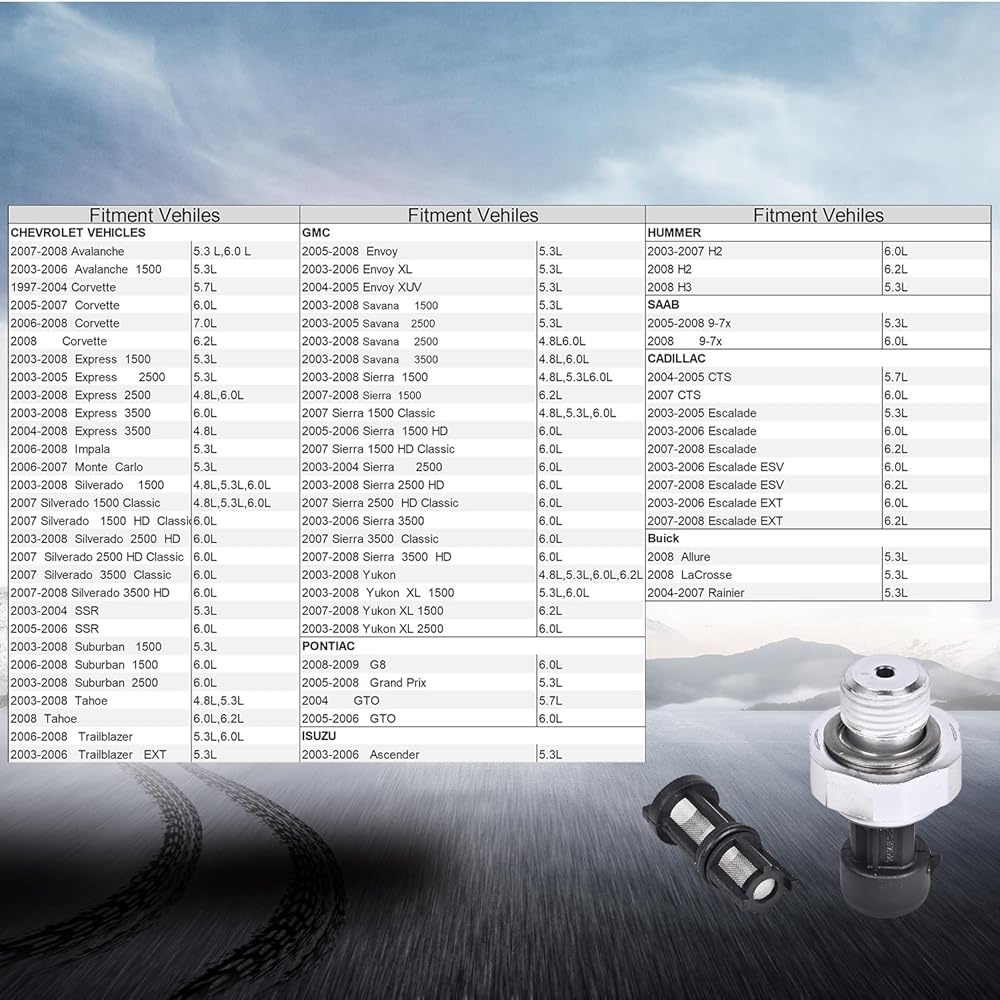
Task: Select the CHEVROLET VEHICLES section heading
Action: pos(78,233)
